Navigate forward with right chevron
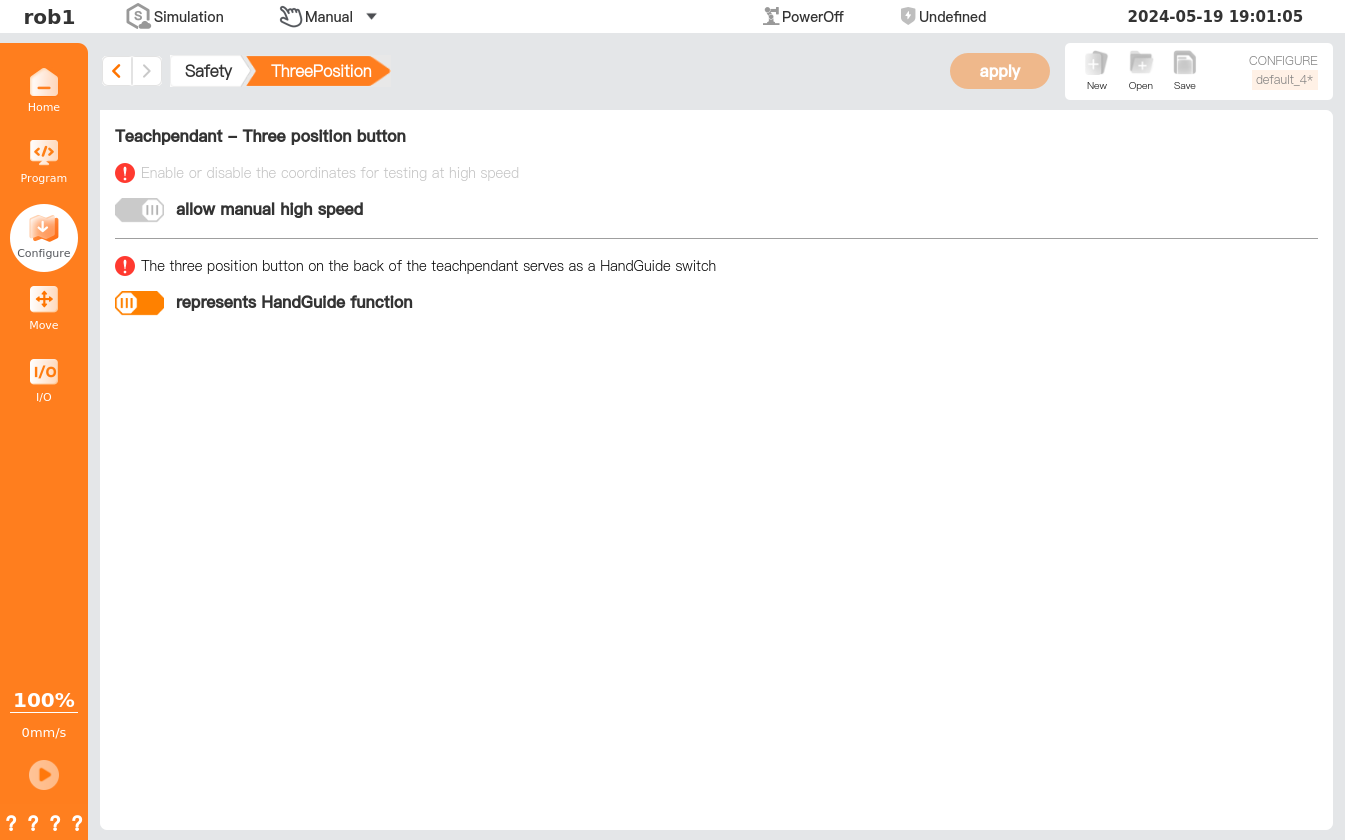Image resolution: width=1345 pixels, height=840 pixels. point(147,71)
